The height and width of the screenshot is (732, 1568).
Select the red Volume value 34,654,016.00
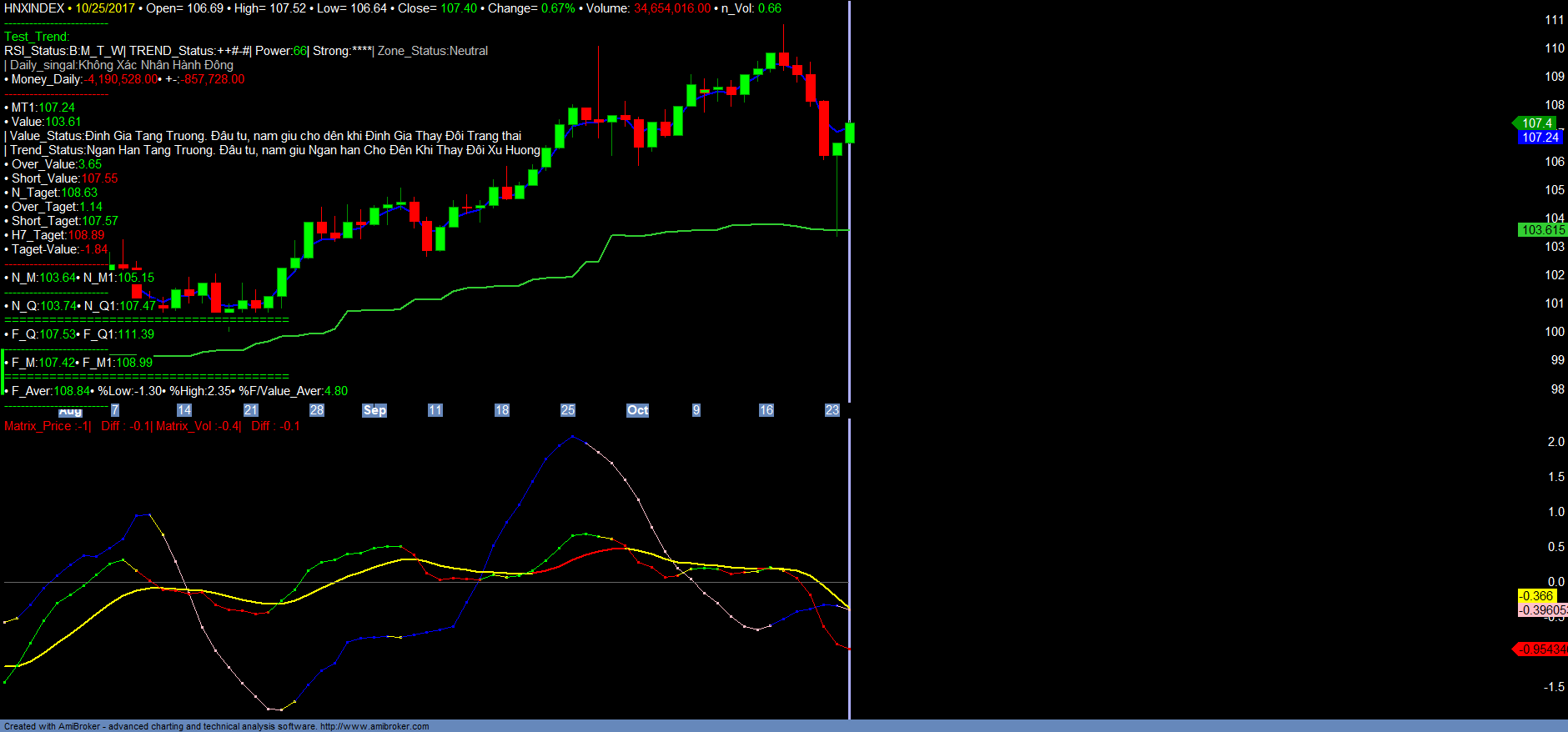(x=672, y=8)
